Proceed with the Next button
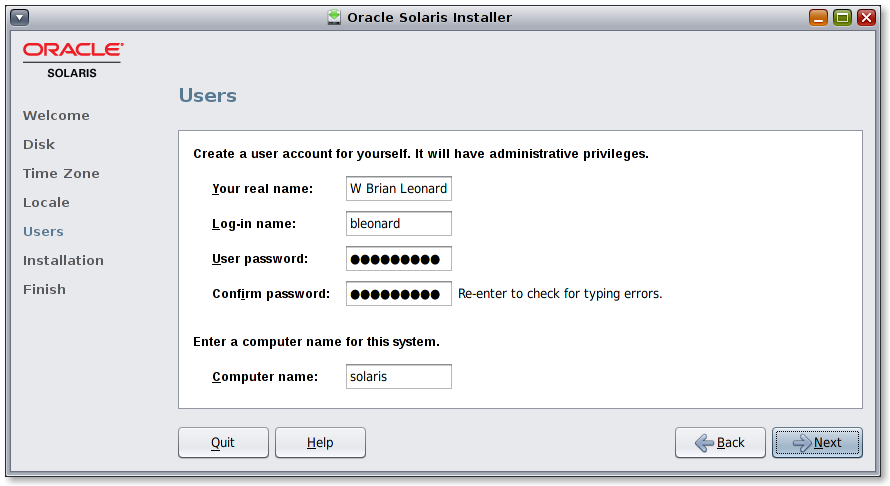This screenshot has width=890, height=486. [817, 443]
